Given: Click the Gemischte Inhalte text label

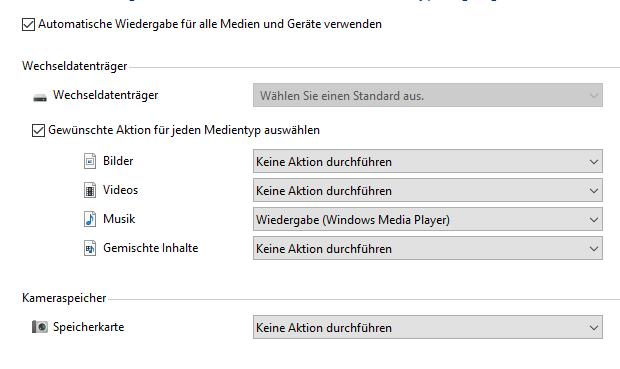Looking at the screenshot, I should coord(151,248).
